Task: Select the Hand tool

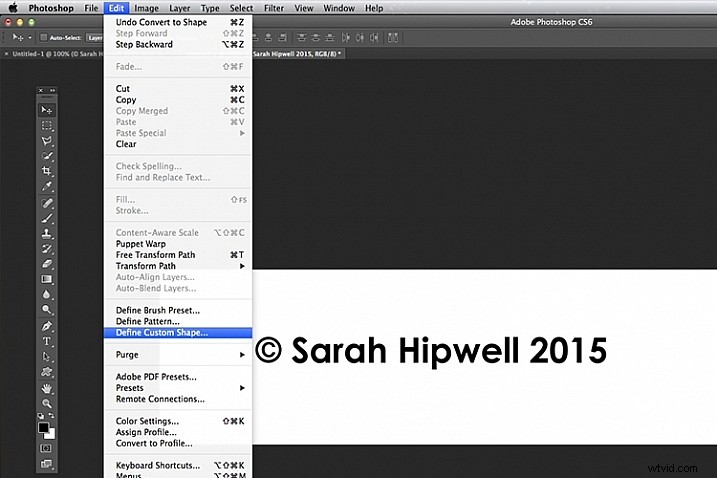Action: (47, 388)
